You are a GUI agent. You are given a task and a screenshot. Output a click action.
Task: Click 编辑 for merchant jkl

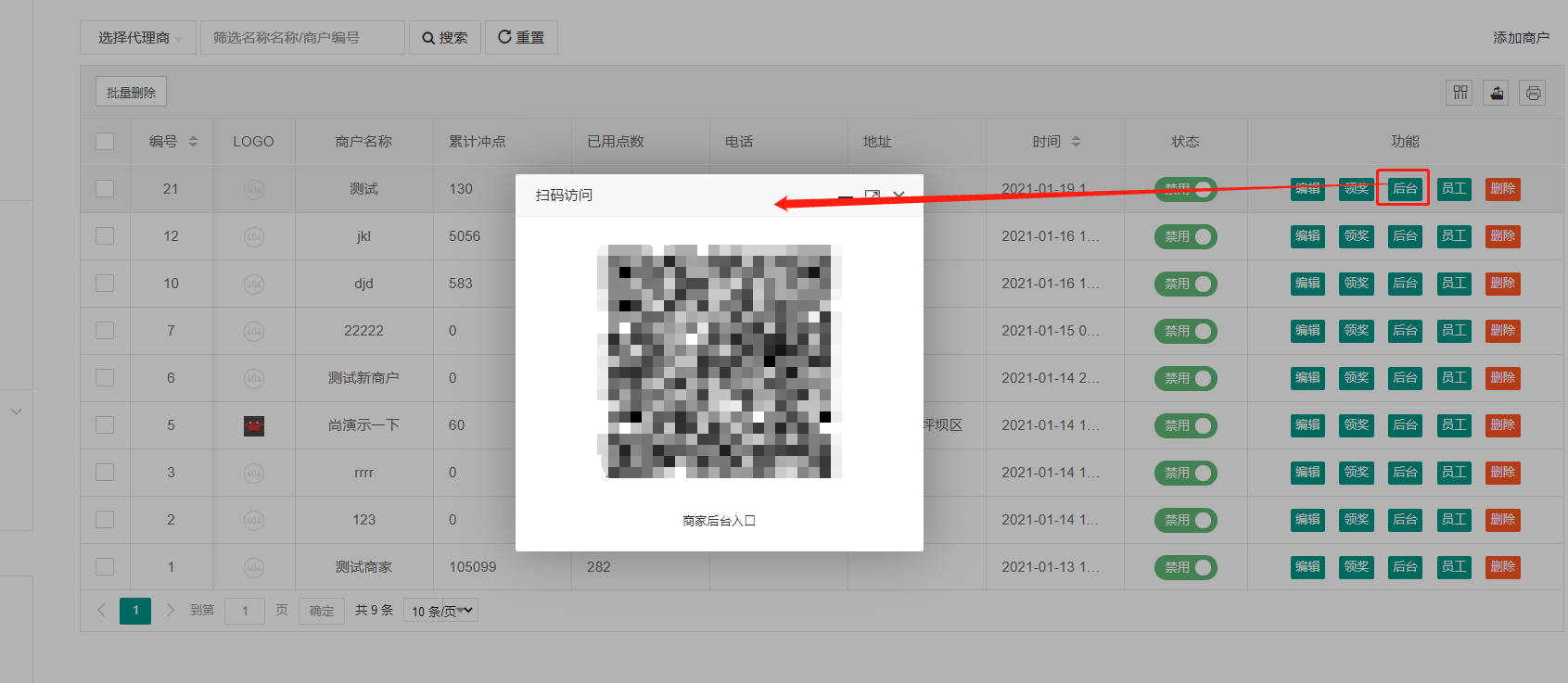coord(1307,236)
